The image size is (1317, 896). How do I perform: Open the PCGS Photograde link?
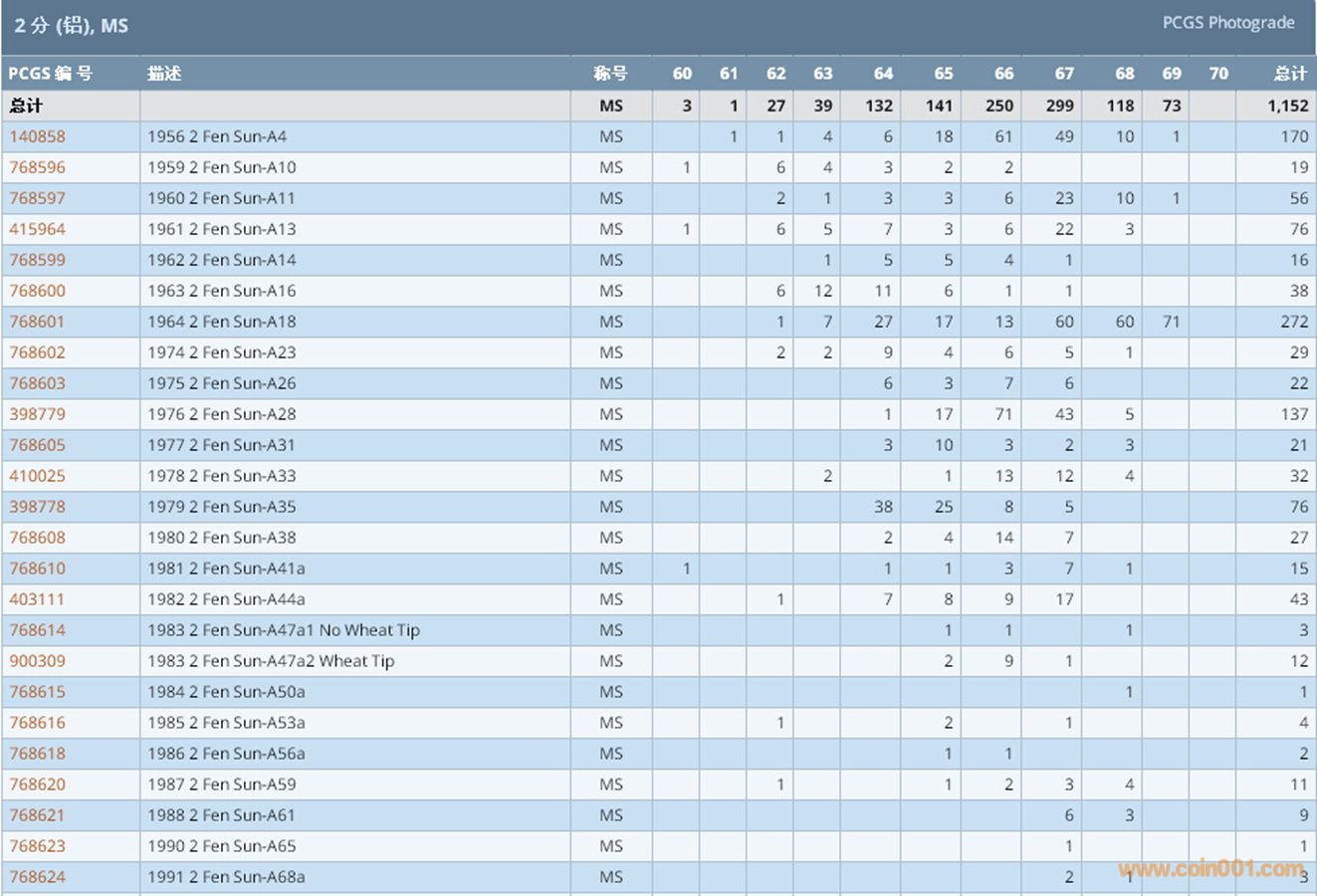1227,23
